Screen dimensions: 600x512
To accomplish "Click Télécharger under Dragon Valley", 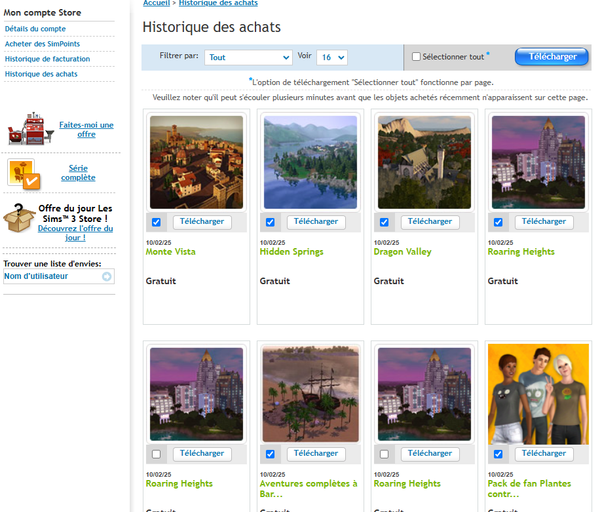I will tap(430, 222).
